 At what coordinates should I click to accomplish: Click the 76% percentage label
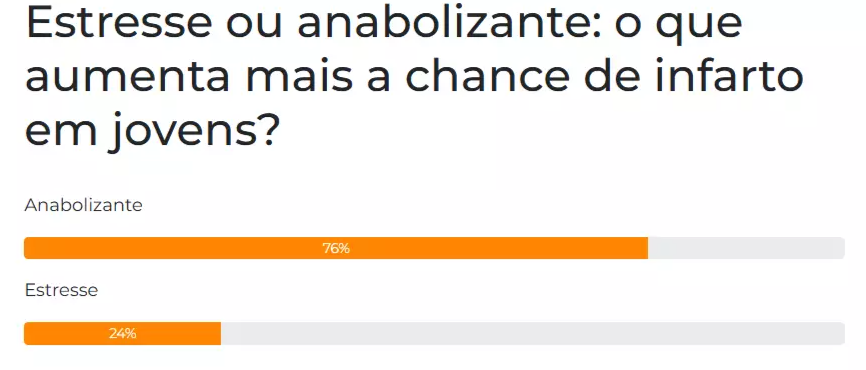336,249
